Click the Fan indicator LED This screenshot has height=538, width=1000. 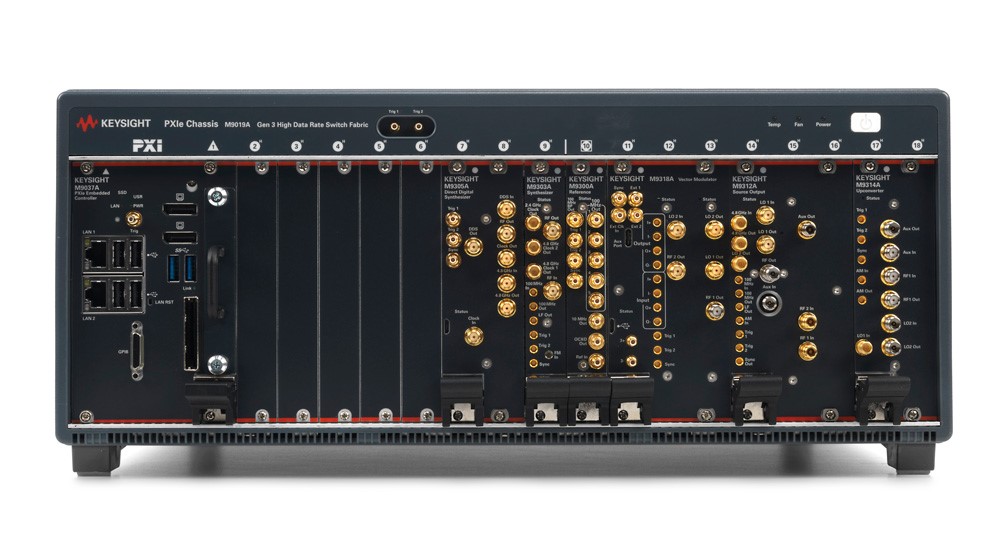pos(798,119)
